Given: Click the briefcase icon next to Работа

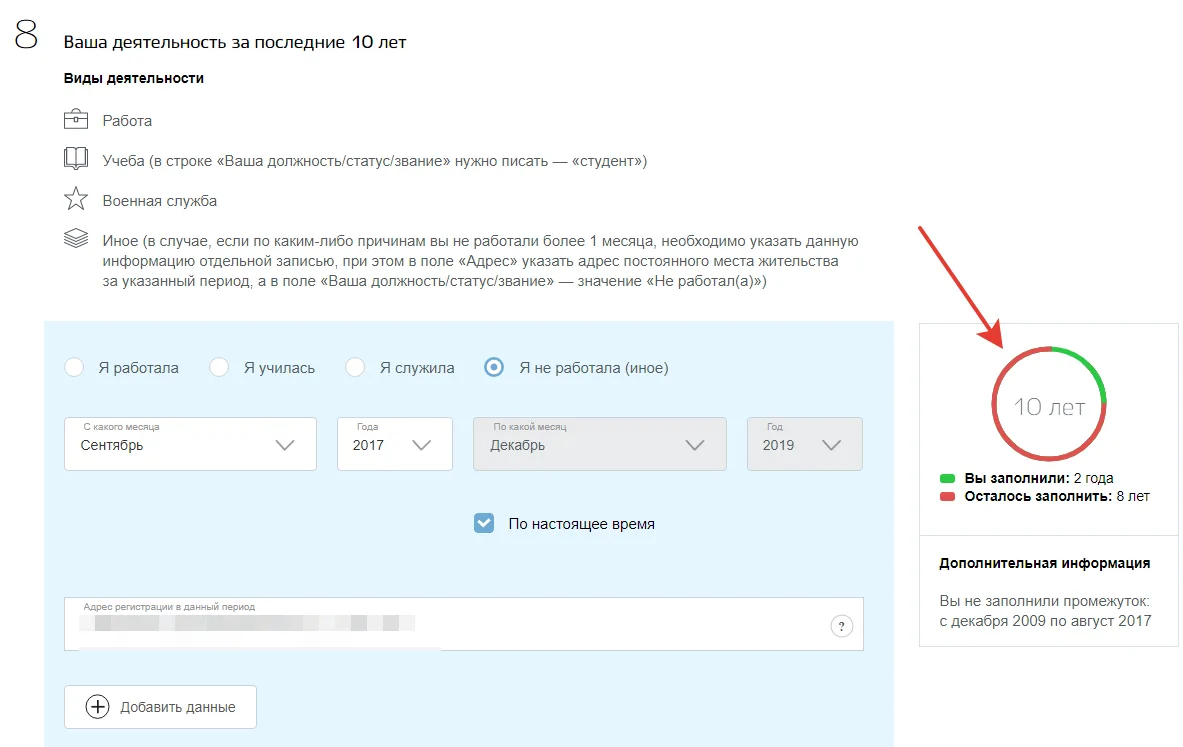Looking at the screenshot, I should (x=75, y=119).
